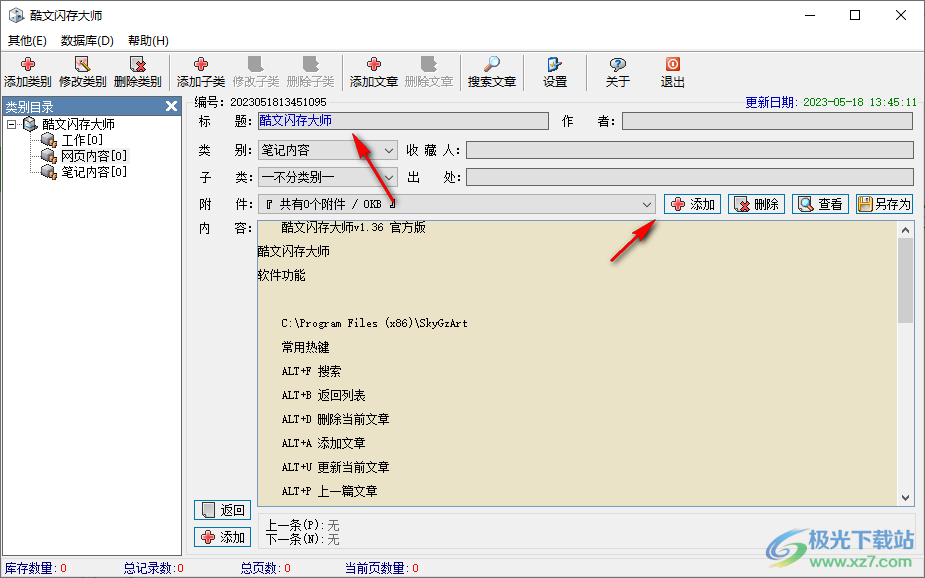Click the 编号 record number text
The width and height of the screenshot is (925, 578).
(x=260, y=102)
